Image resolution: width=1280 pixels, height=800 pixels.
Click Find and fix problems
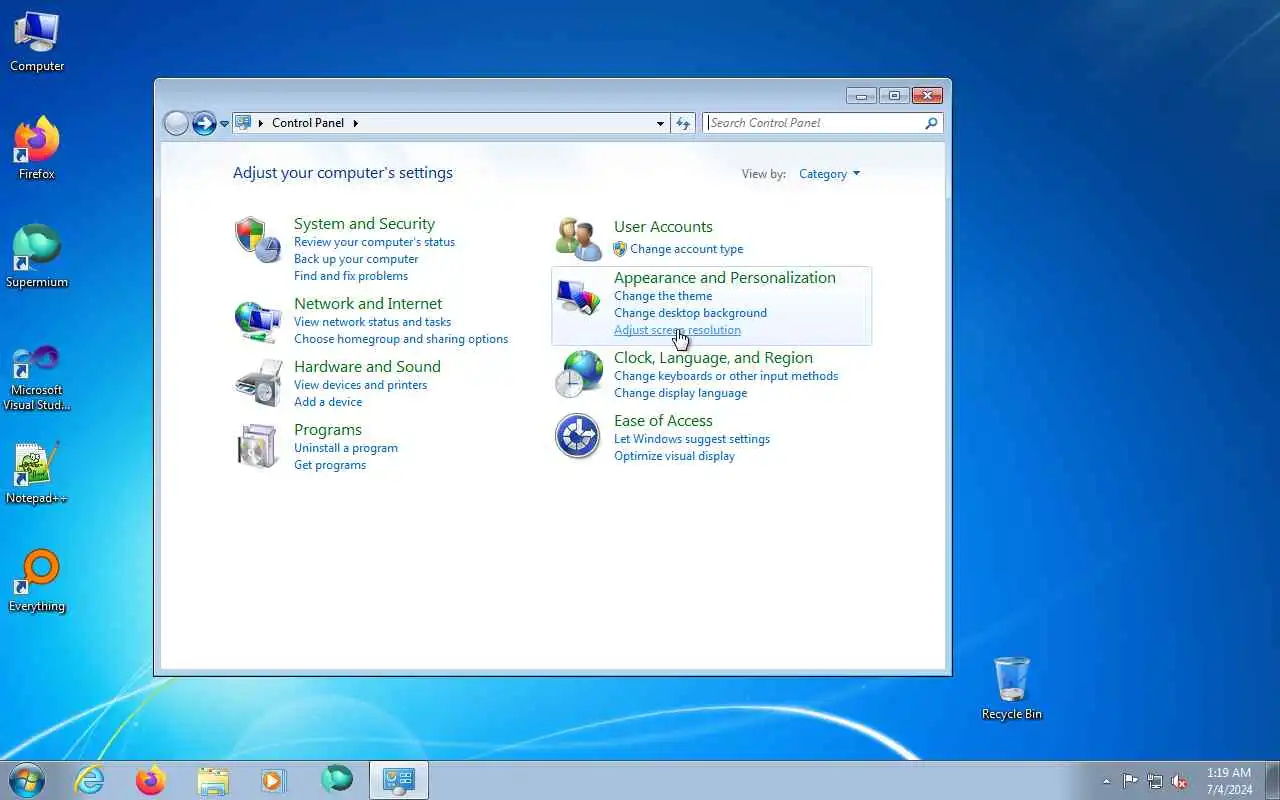tap(351, 276)
